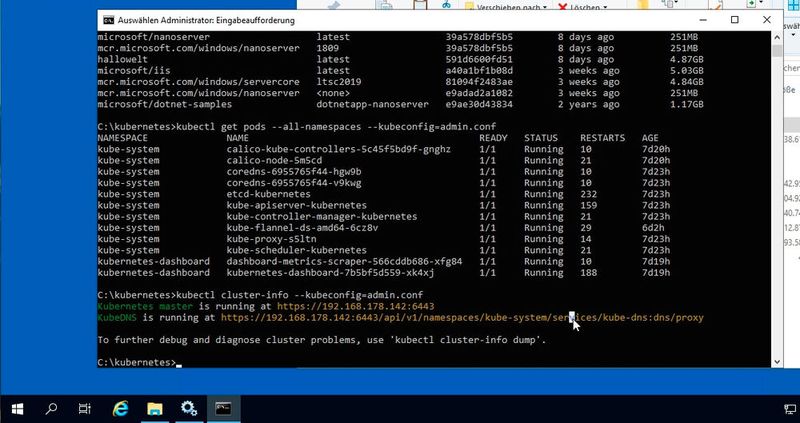Click pod name coredns-6955765f44-hgw9b
The height and width of the screenshot is (423, 800).
(294, 171)
